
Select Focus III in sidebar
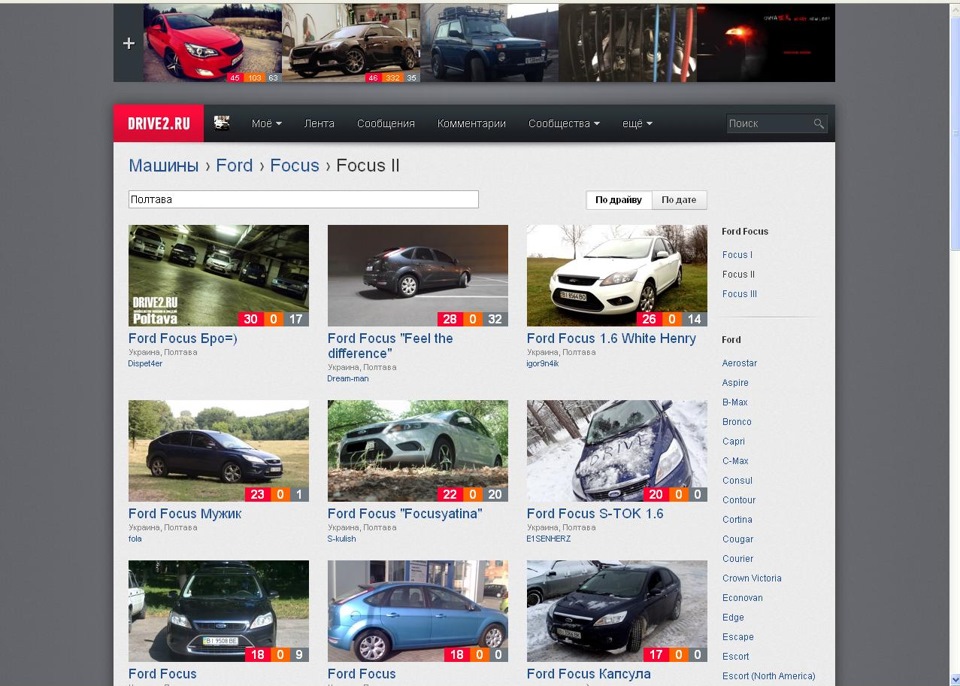(740, 294)
